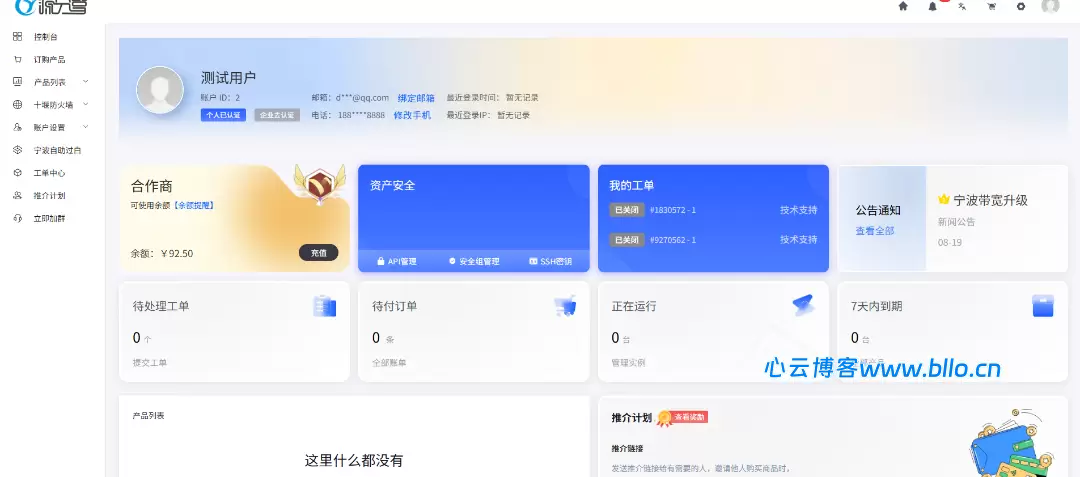Click the 我的工单 card title
The width and height of the screenshot is (1080, 477).
pos(632,185)
